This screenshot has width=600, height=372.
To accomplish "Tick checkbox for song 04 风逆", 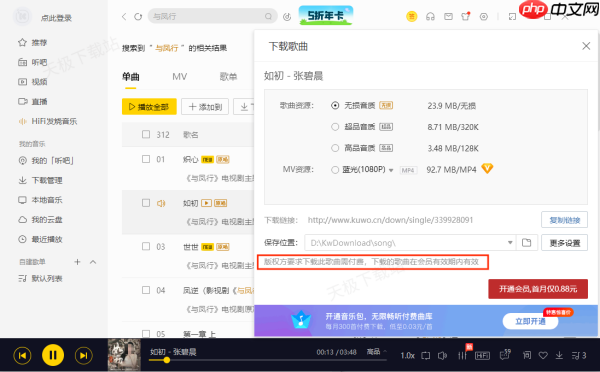I will click(146, 290).
